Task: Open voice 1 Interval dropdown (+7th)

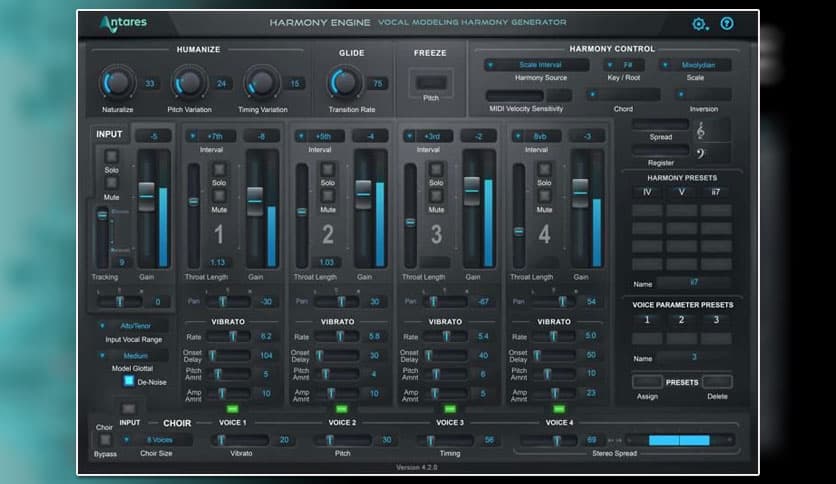Action: point(211,136)
